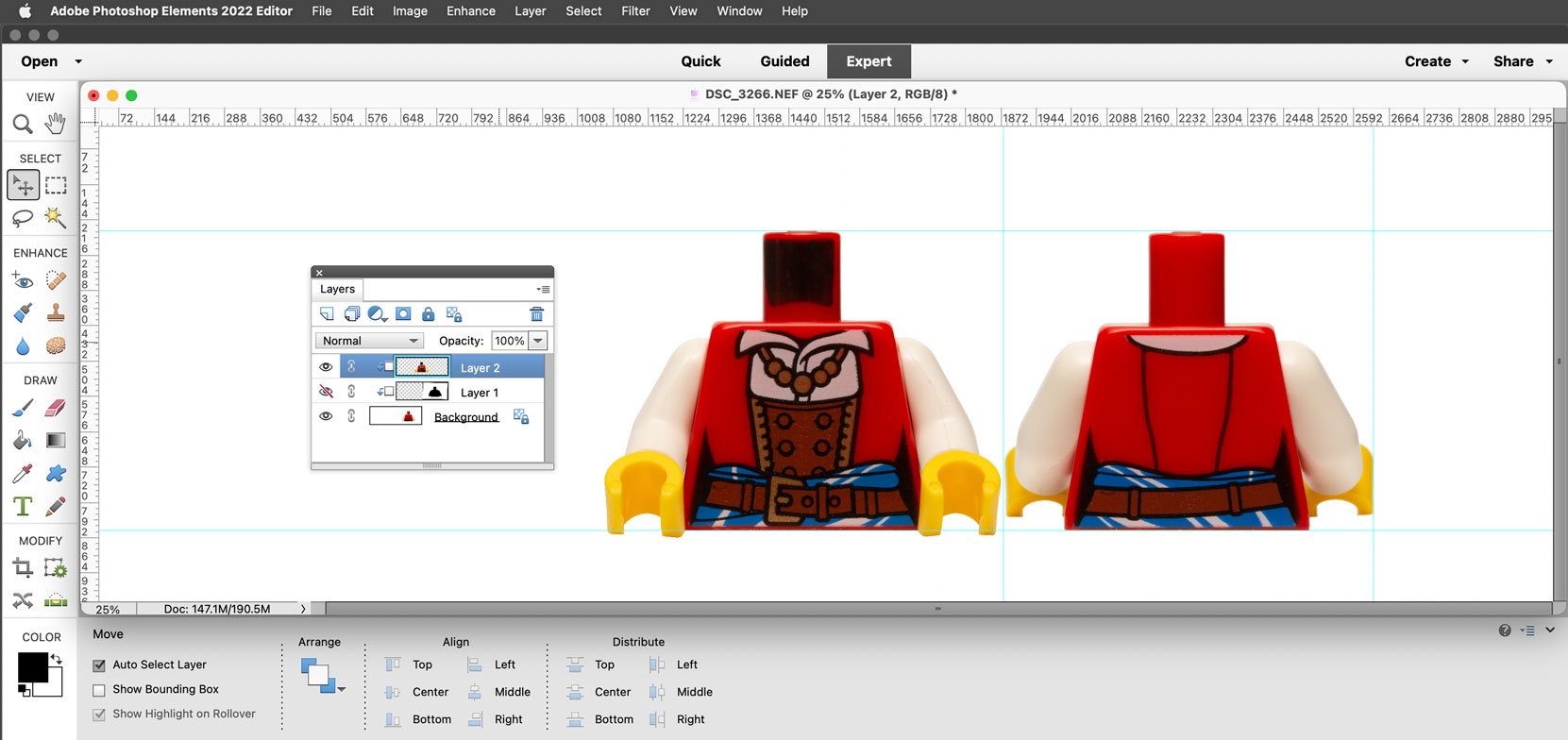Select the Type tool
The width and height of the screenshot is (1568, 740).
23,507
